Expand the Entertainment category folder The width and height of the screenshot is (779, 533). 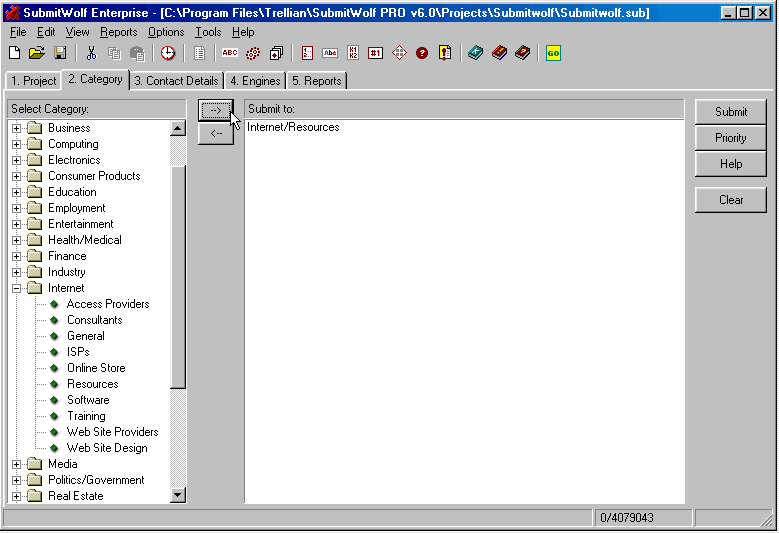click(x=16, y=224)
